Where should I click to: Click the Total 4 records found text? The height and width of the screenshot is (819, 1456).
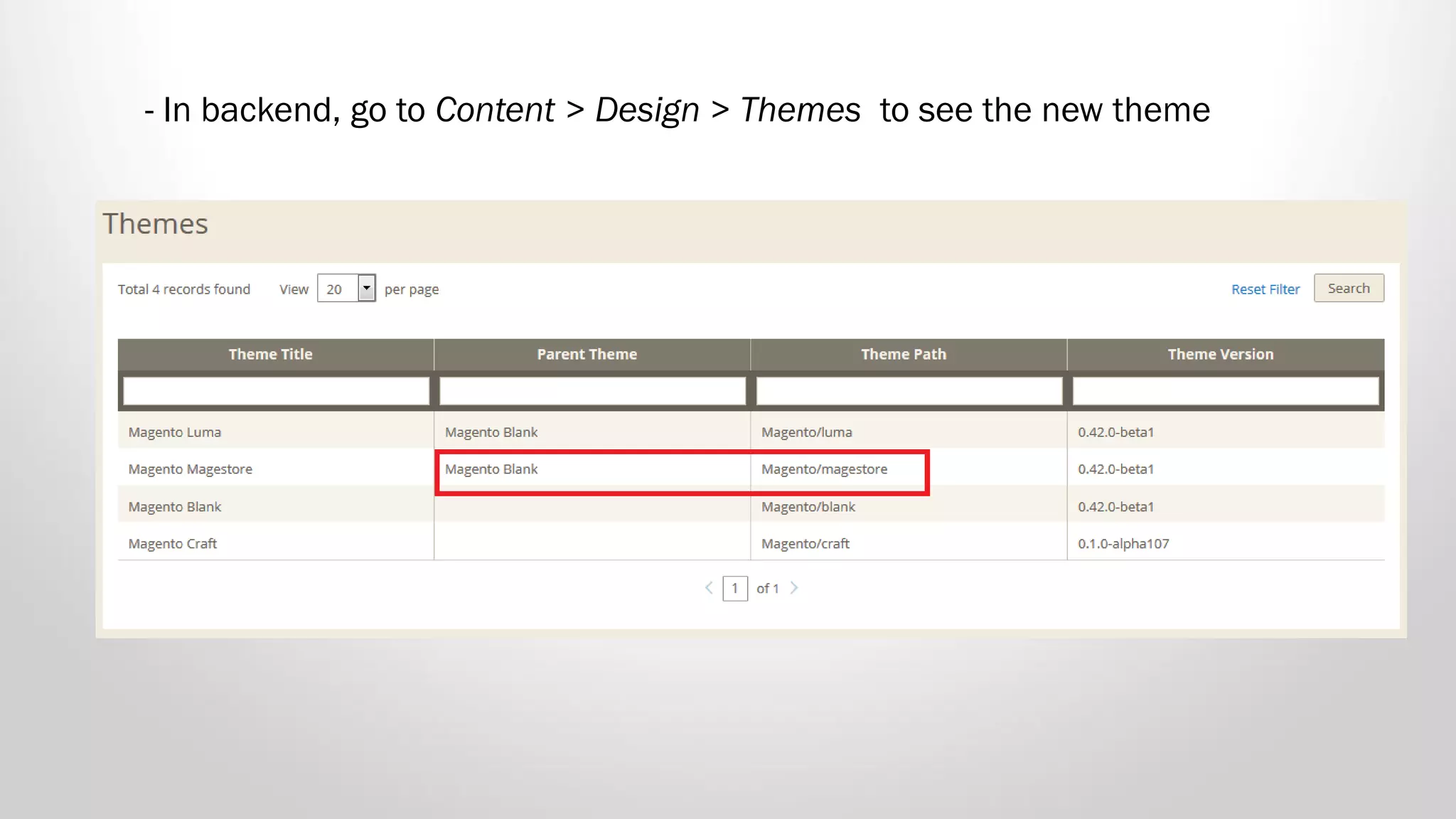(184, 289)
